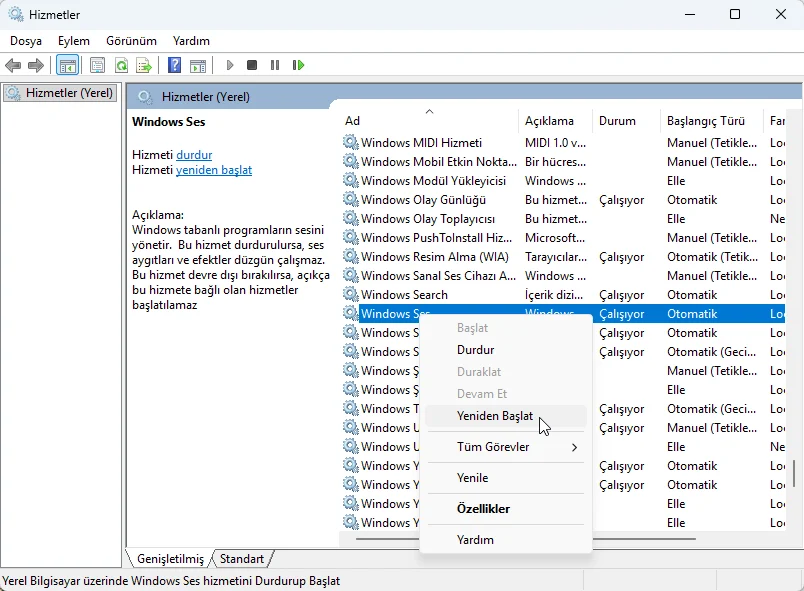Click the Properties toolbar icon
804x591 pixels.
click(x=97, y=65)
